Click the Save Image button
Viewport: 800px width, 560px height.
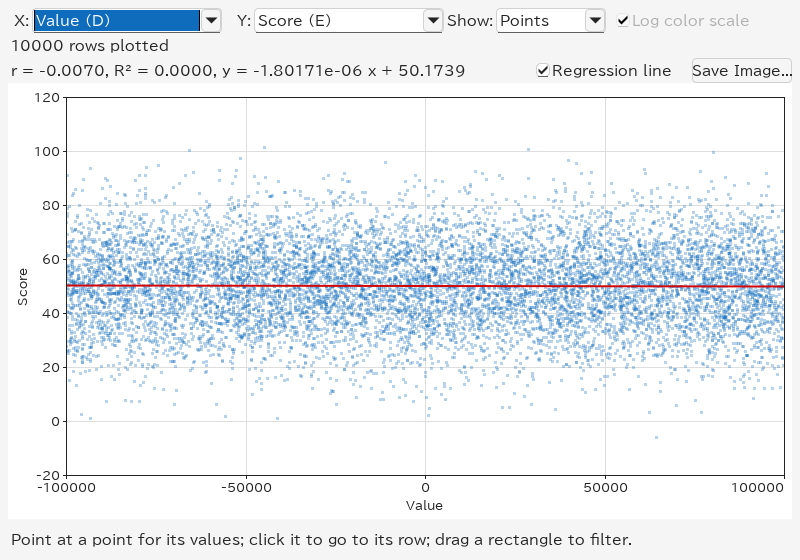tap(741, 70)
